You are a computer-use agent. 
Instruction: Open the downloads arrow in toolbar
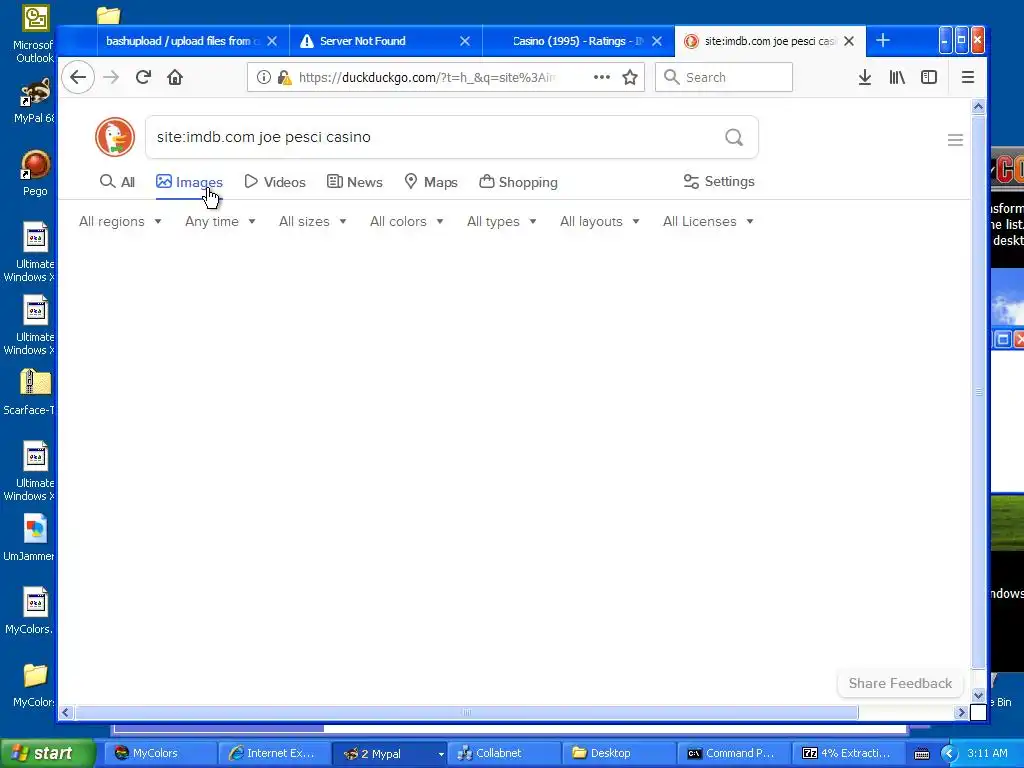[865, 77]
